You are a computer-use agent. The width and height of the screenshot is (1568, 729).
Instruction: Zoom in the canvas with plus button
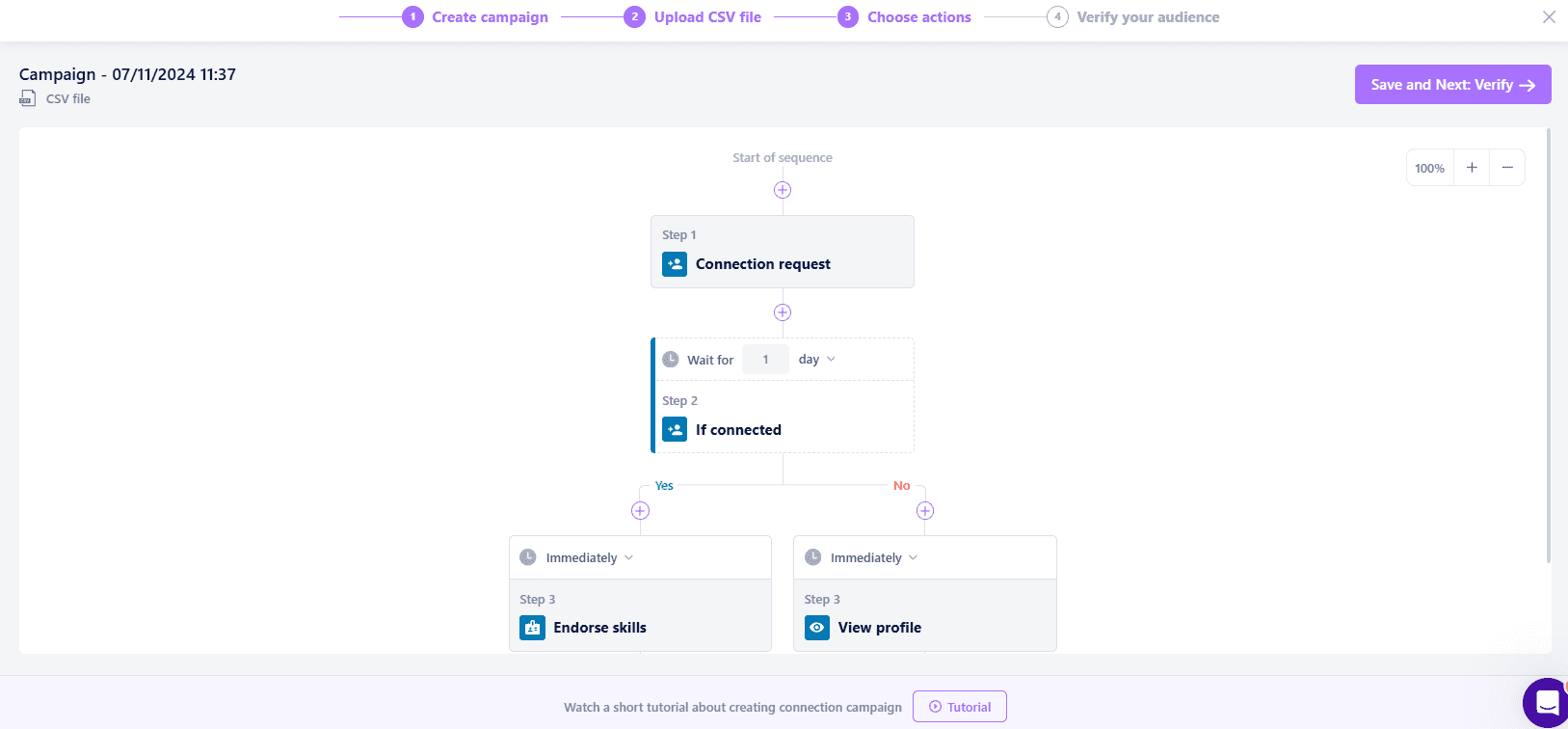(1472, 168)
